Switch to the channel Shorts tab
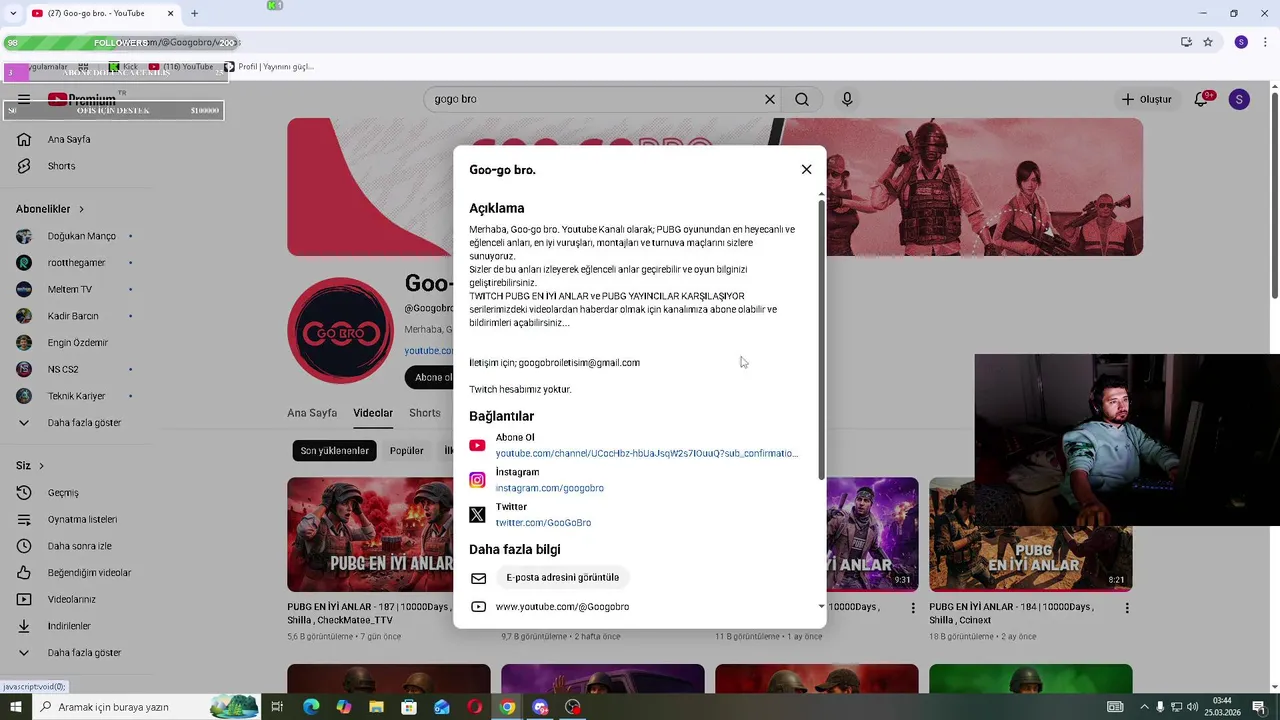The width and height of the screenshot is (1280, 720). click(x=425, y=413)
